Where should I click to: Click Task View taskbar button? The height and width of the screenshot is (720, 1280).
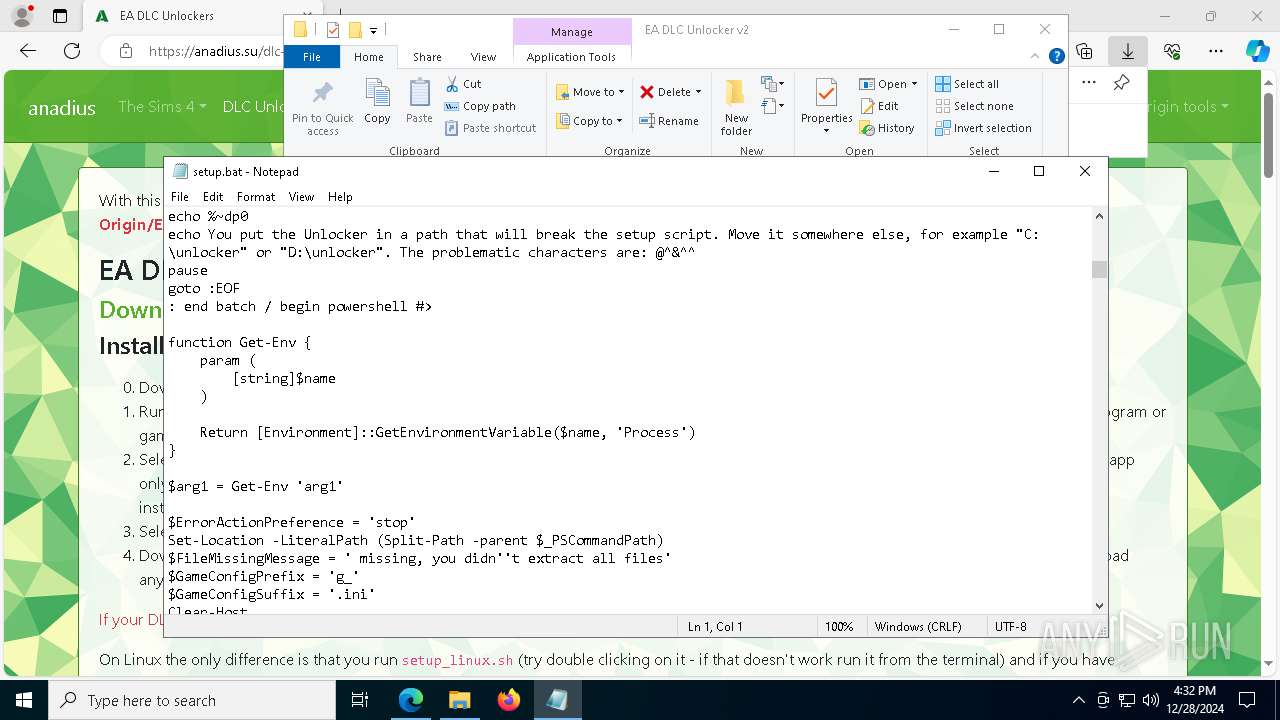click(x=361, y=700)
